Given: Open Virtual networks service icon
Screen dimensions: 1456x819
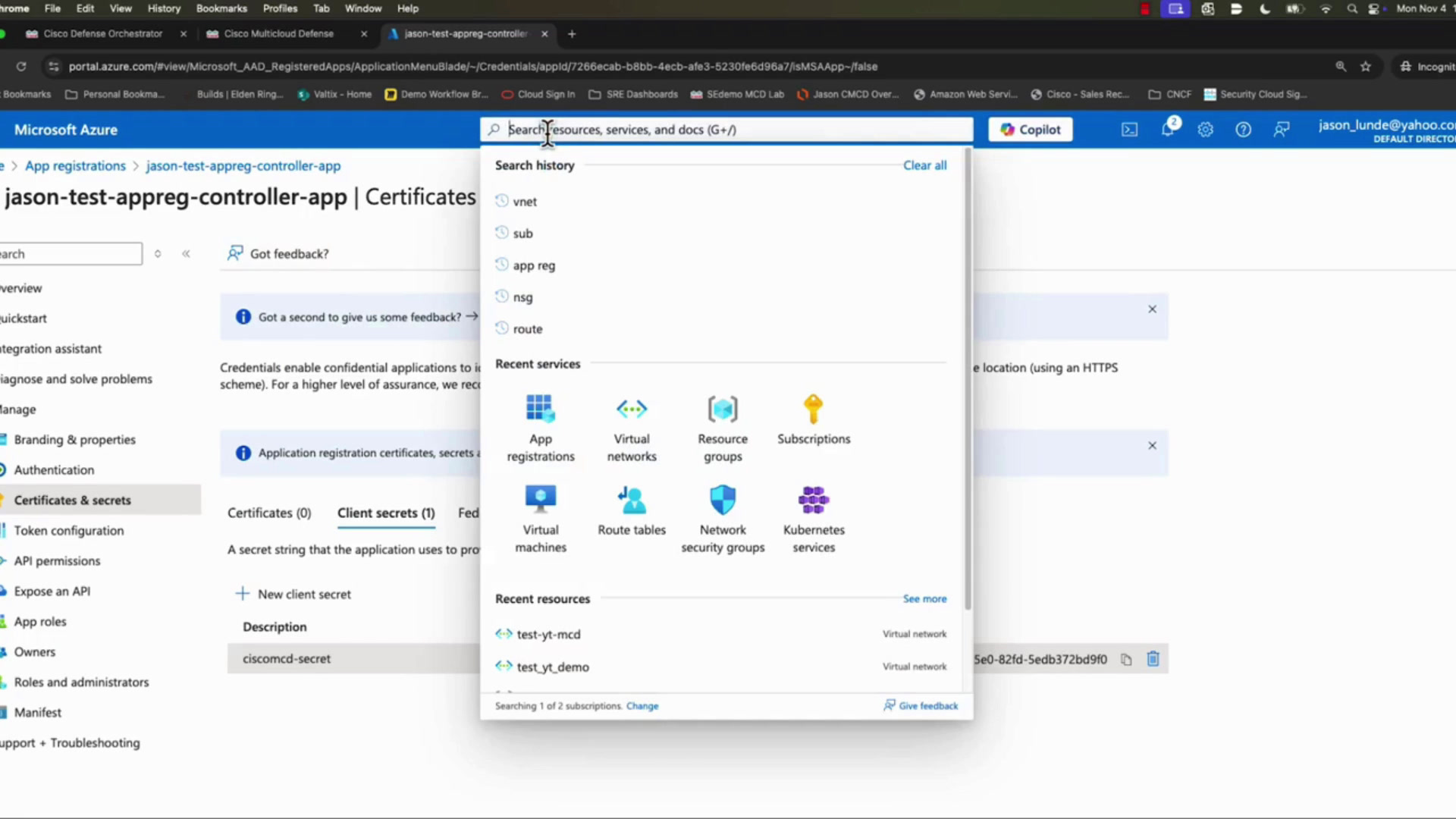Looking at the screenshot, I should [632, 409].
